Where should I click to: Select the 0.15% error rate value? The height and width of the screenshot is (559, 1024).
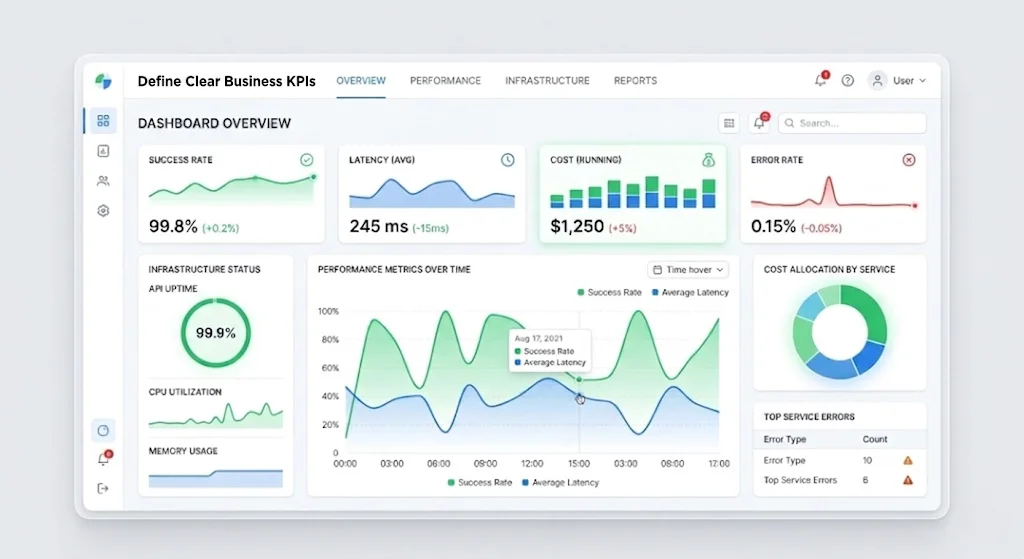(773, 227)
